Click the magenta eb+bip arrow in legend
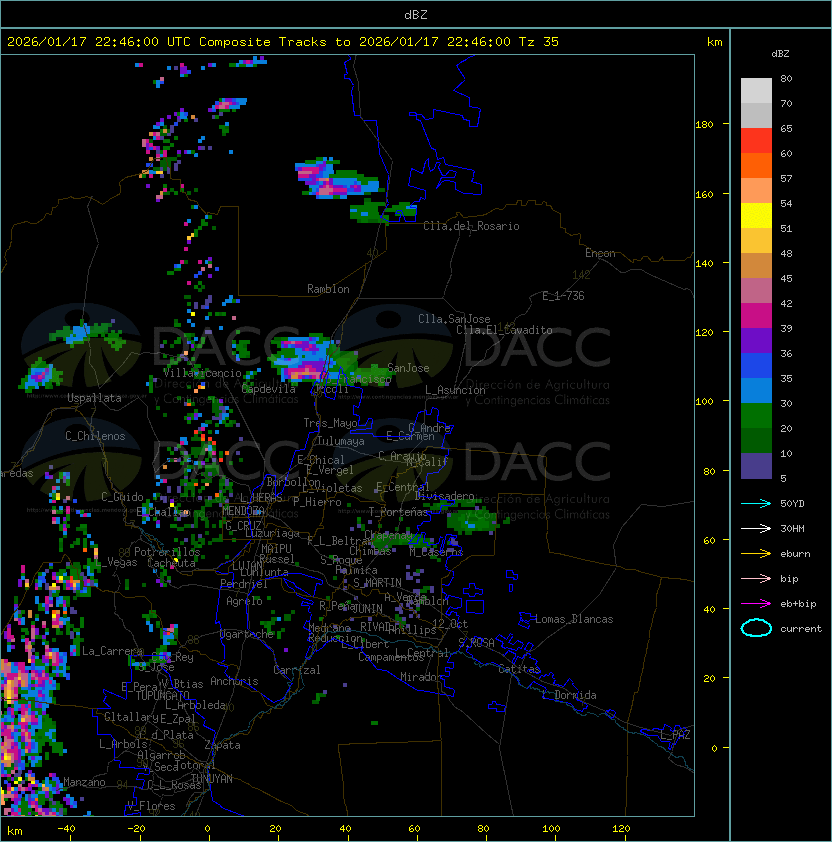The height and width of the screenshot is (842, 832). click(756, 604)
